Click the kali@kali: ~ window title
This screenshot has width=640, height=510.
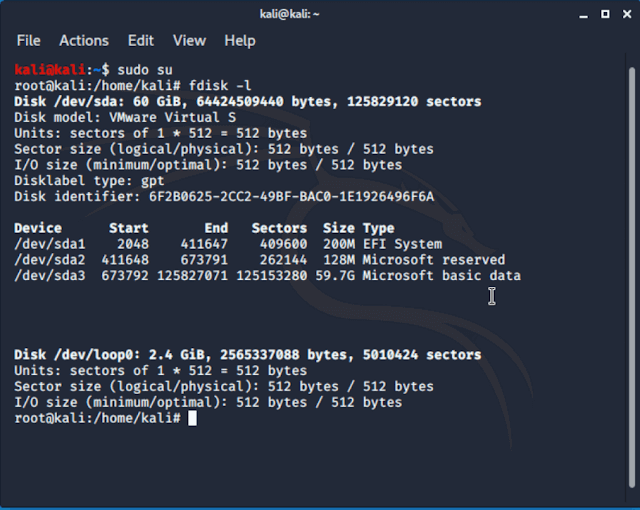tap(319, 14)
